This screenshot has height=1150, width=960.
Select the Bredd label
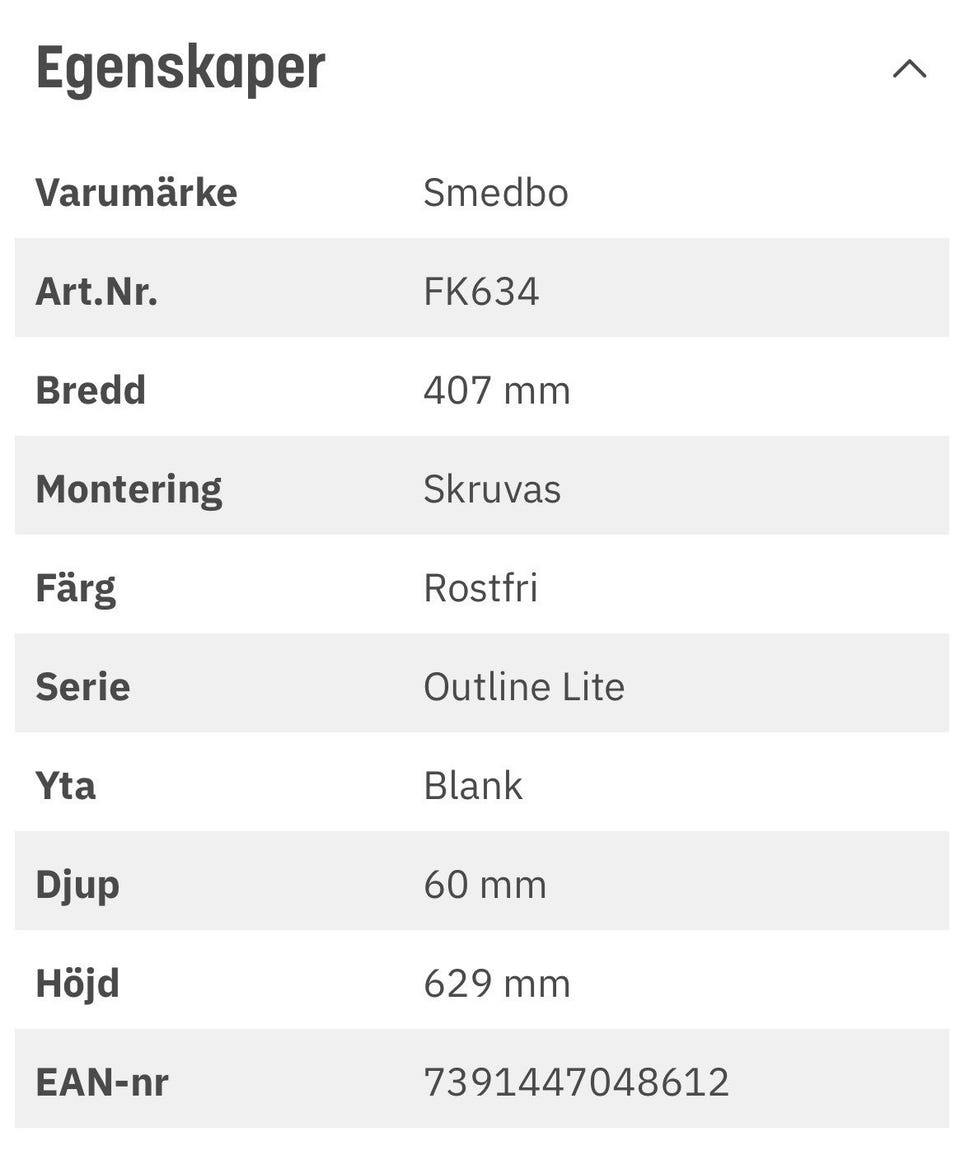[90, 390]
